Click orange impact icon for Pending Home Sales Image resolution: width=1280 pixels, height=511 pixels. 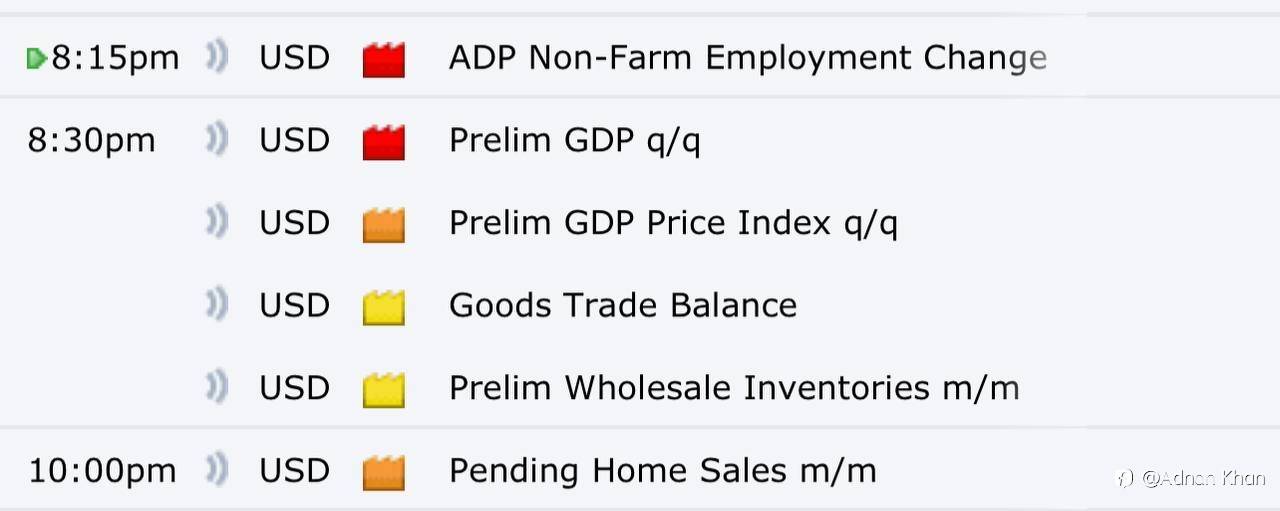[x=384, y=471]
